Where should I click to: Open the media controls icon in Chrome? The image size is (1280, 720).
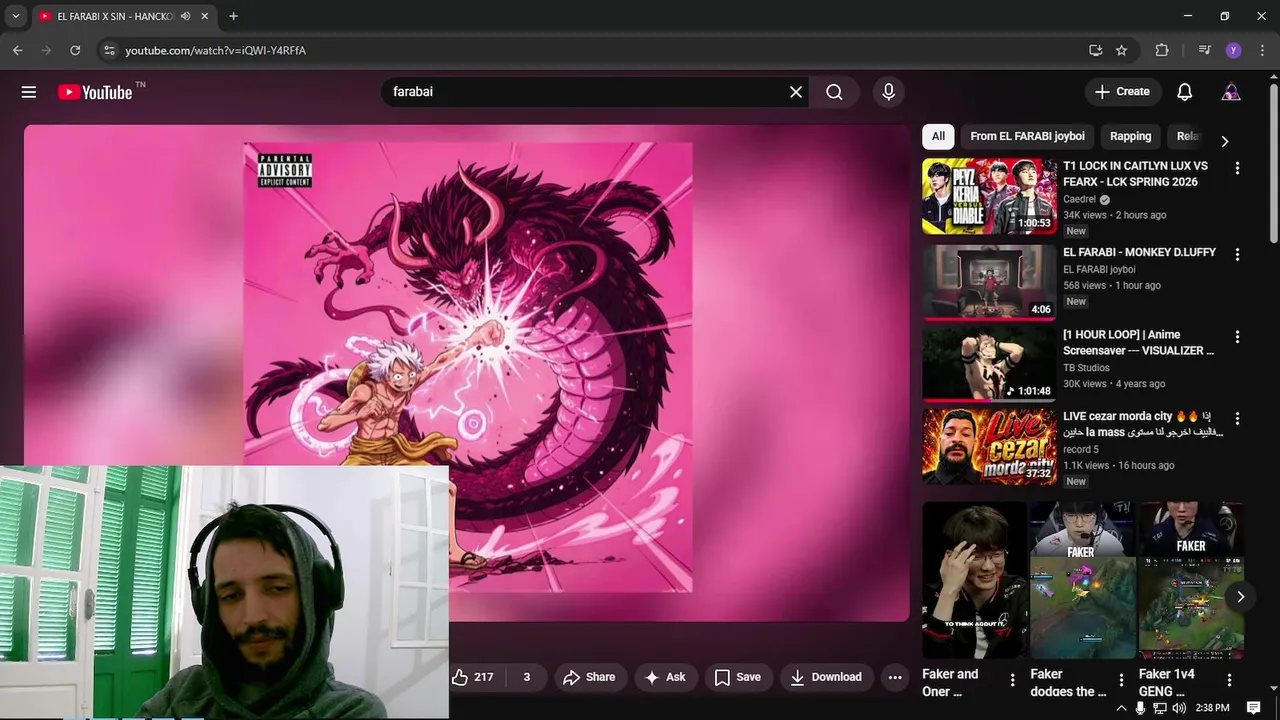point(1204,50)
